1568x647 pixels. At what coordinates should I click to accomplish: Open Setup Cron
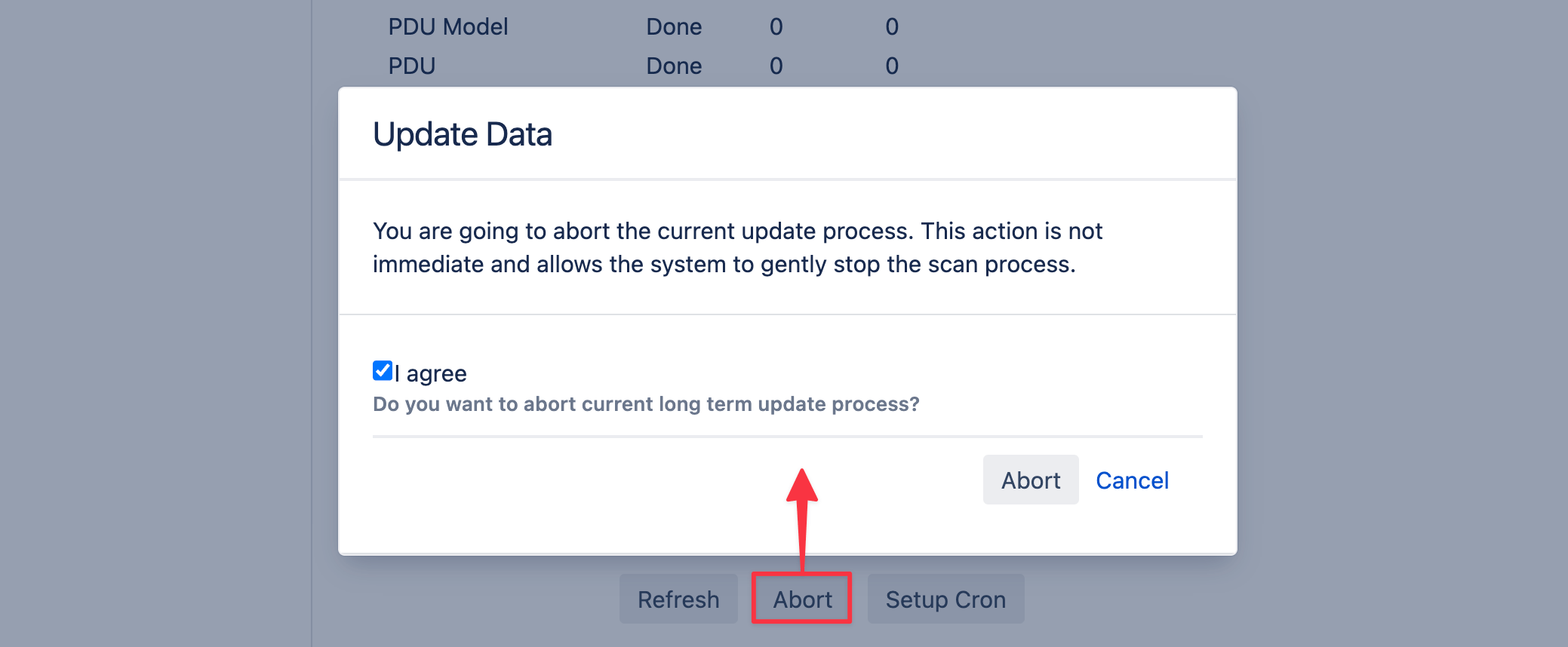coord(945,599)
